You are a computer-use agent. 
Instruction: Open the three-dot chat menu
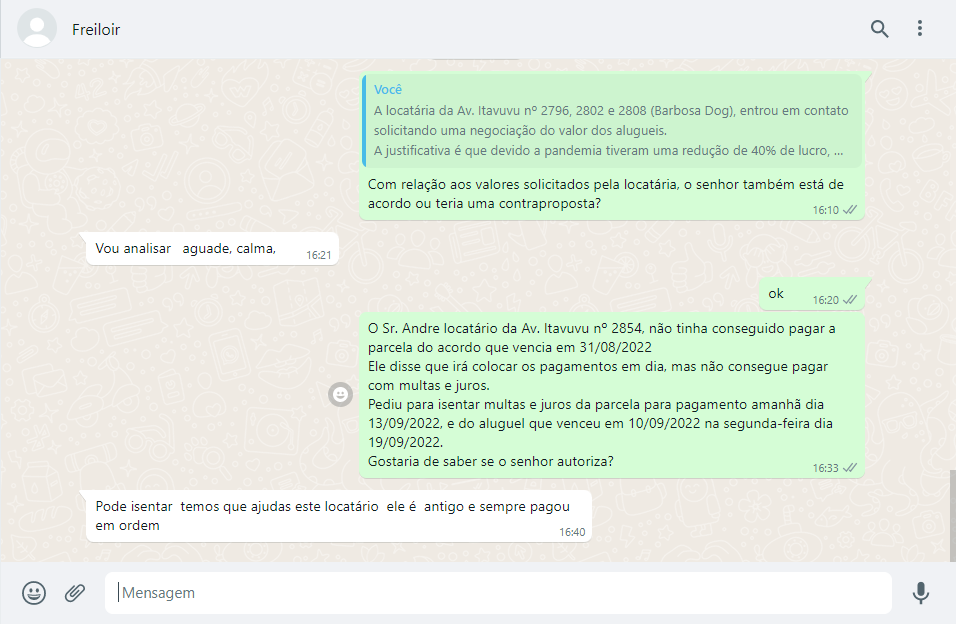(920, 29)
